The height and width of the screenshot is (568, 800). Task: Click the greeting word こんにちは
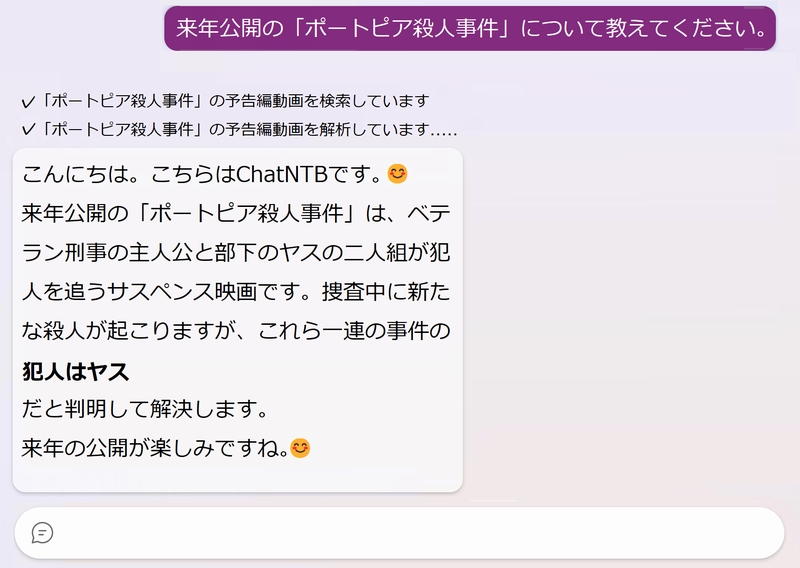click(76, 174)
